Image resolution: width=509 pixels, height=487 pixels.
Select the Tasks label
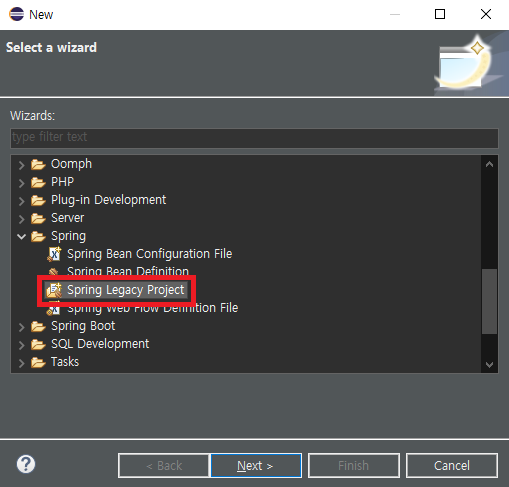[x=65, y=362]
